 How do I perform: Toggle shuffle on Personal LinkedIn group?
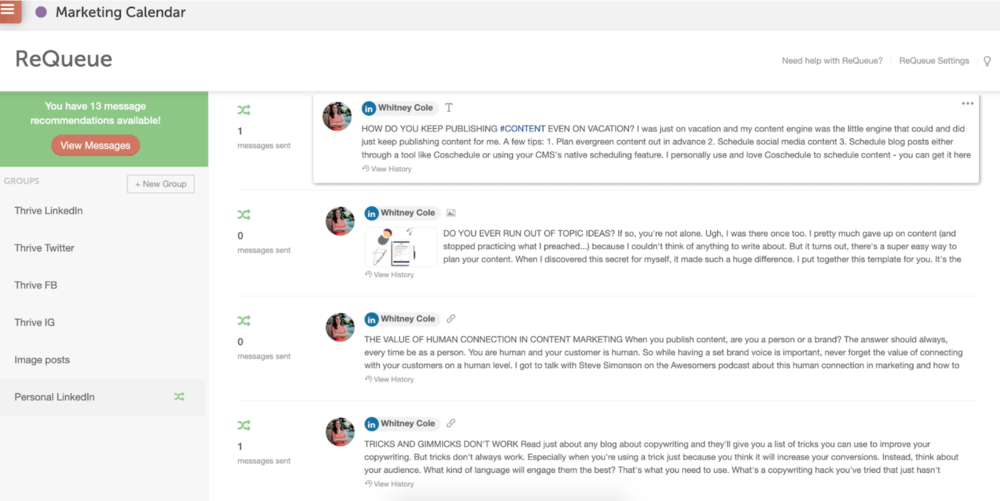(179, 396)
